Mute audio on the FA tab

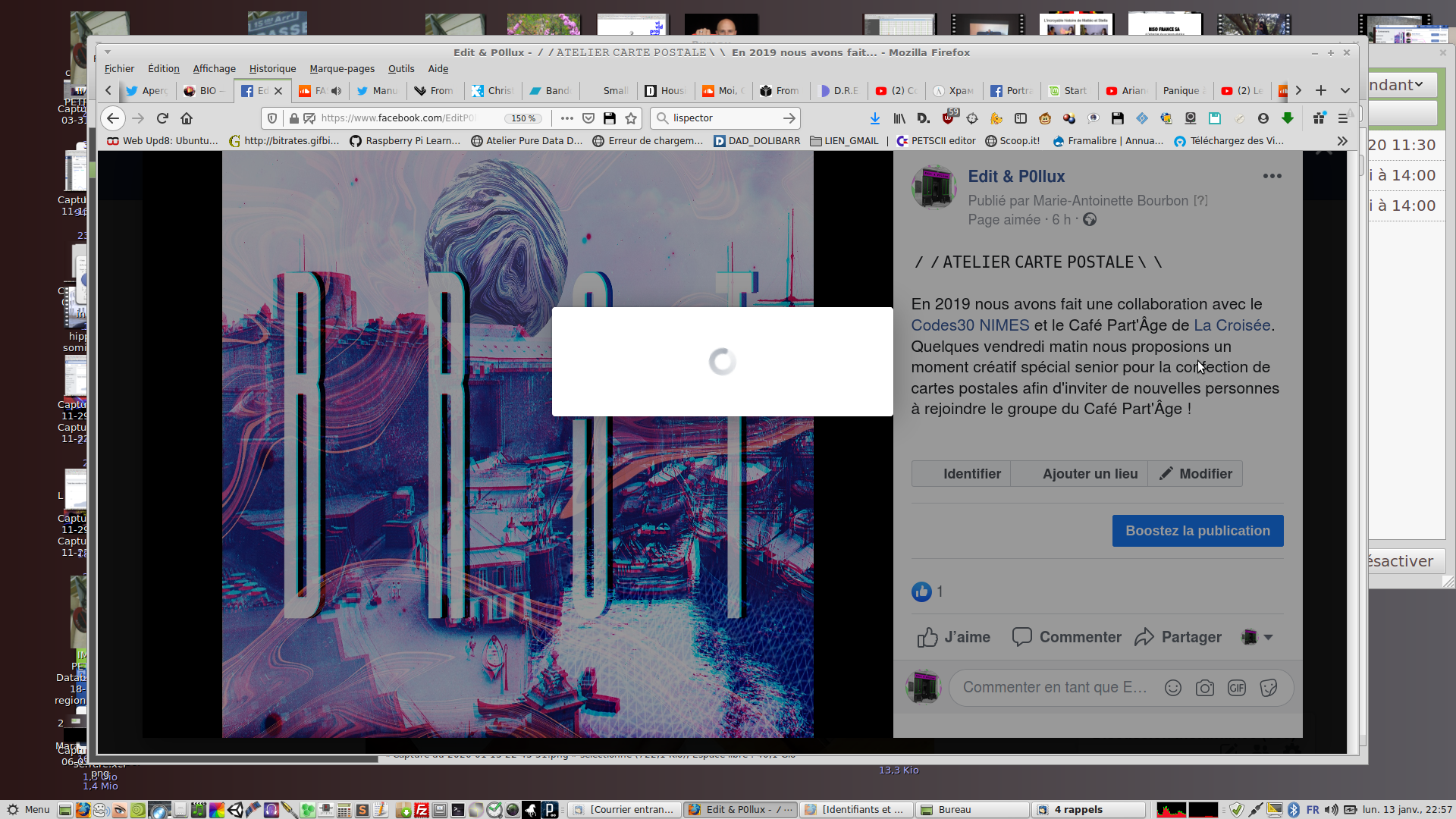click(336, 90)
